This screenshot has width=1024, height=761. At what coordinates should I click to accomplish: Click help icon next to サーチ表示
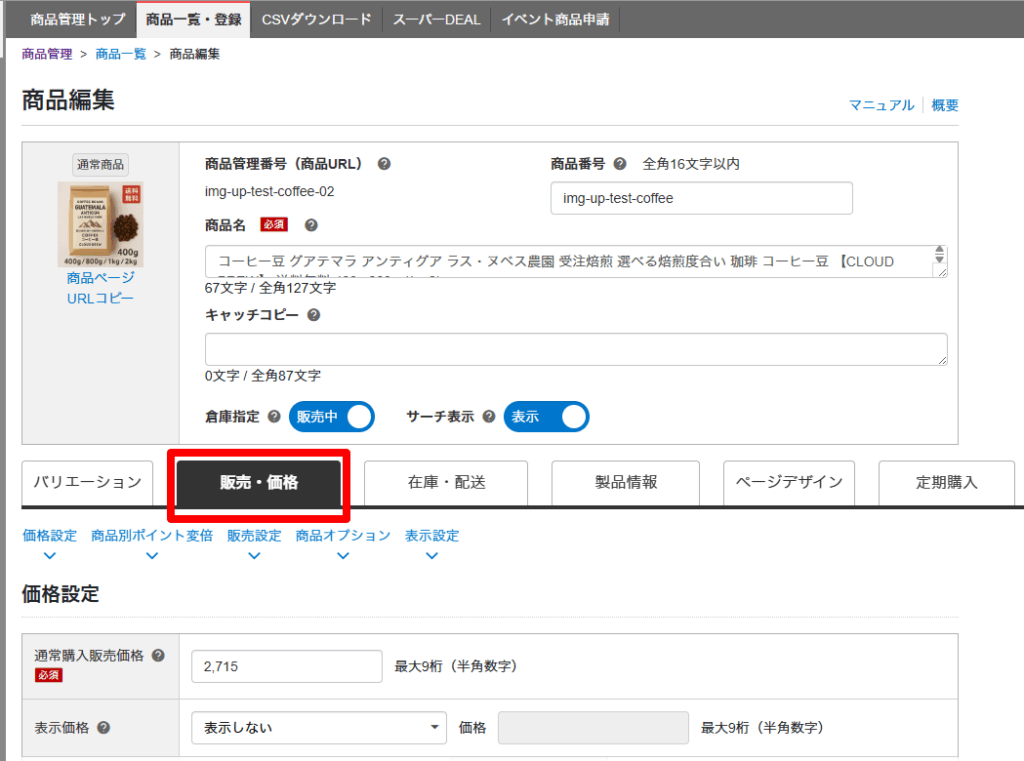coord(489,417)
